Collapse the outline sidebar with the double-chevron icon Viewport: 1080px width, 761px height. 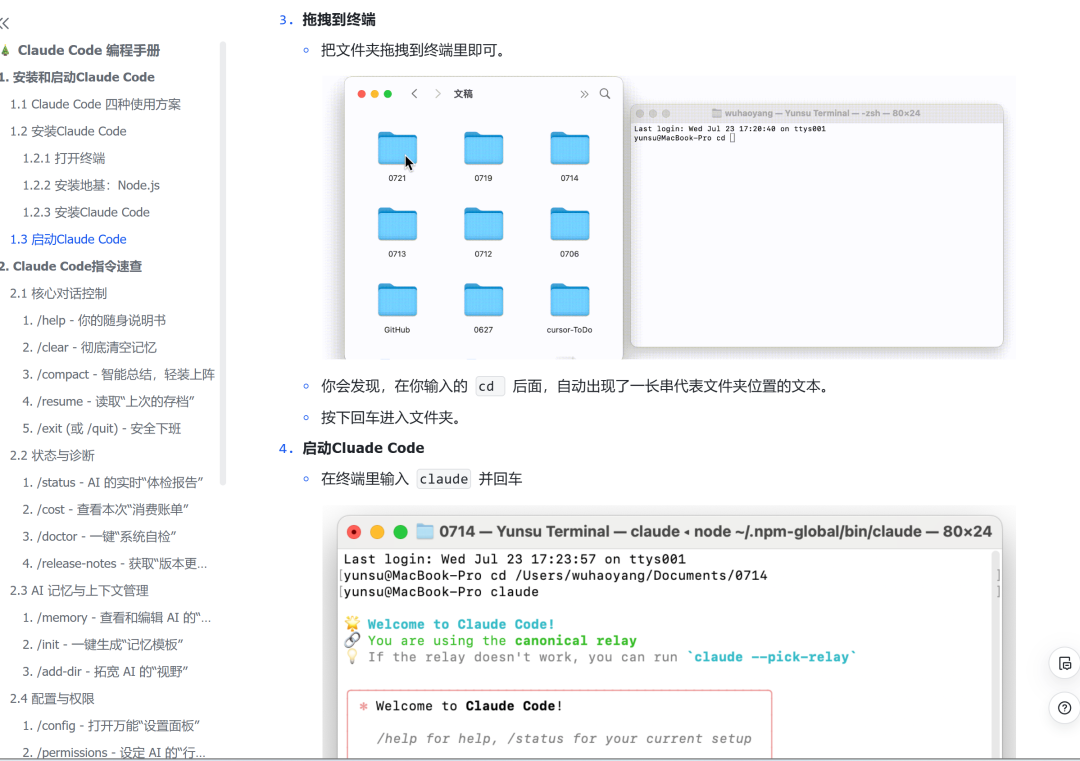coord(5,23)
